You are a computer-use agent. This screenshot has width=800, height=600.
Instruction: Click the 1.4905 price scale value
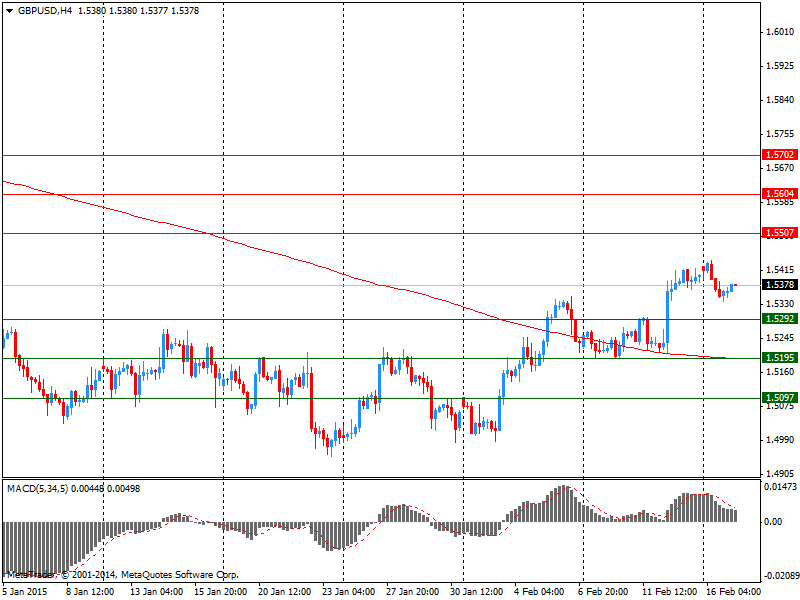(x=781, y=473)
